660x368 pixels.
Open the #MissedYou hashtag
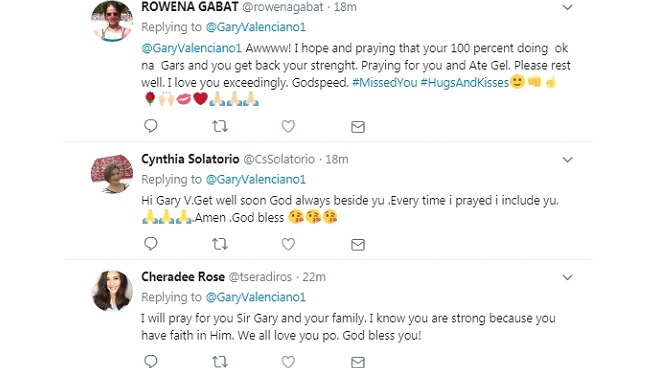point(385,83)
